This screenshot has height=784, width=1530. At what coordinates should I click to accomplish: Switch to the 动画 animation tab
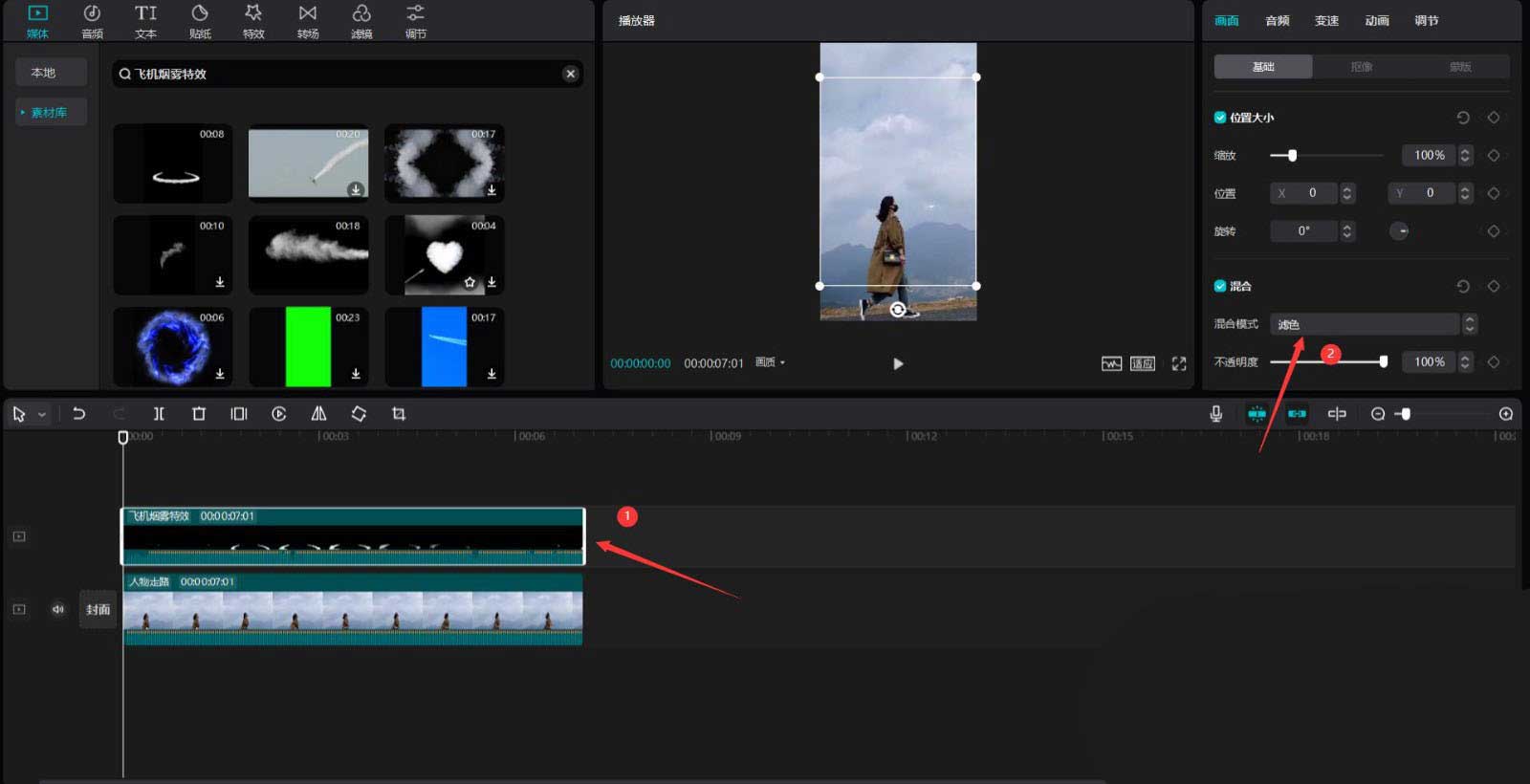tap(1376, 21)
